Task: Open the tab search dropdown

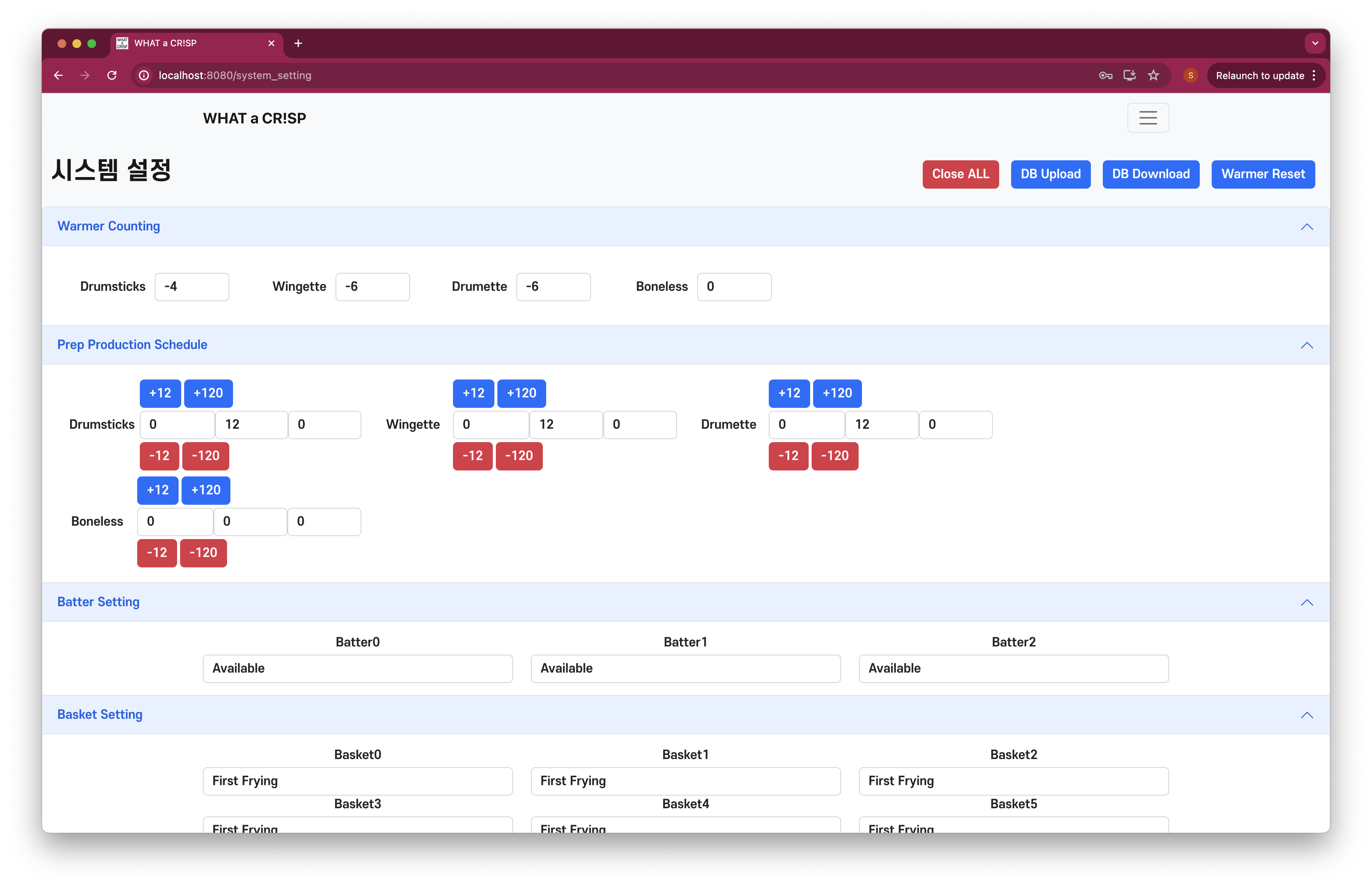Action: 1314,43
